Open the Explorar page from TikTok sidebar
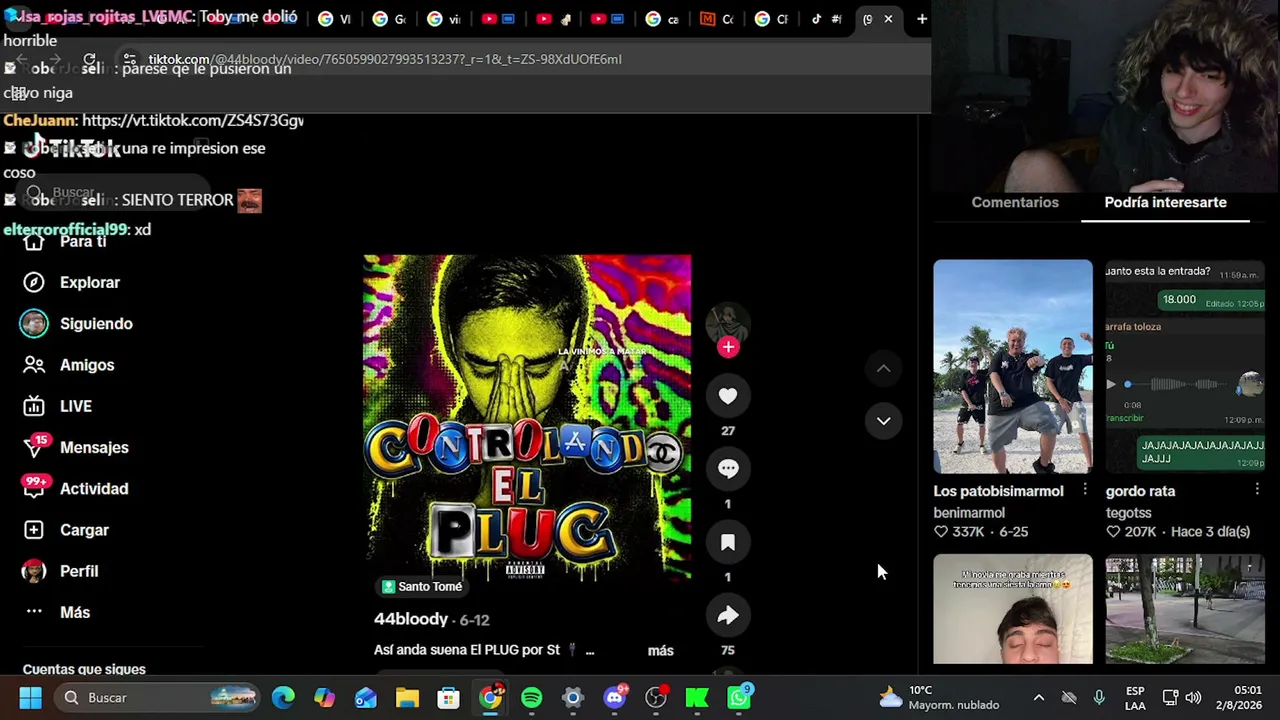Viewport: 1280px width, 720px height. [x=71, y=282]
